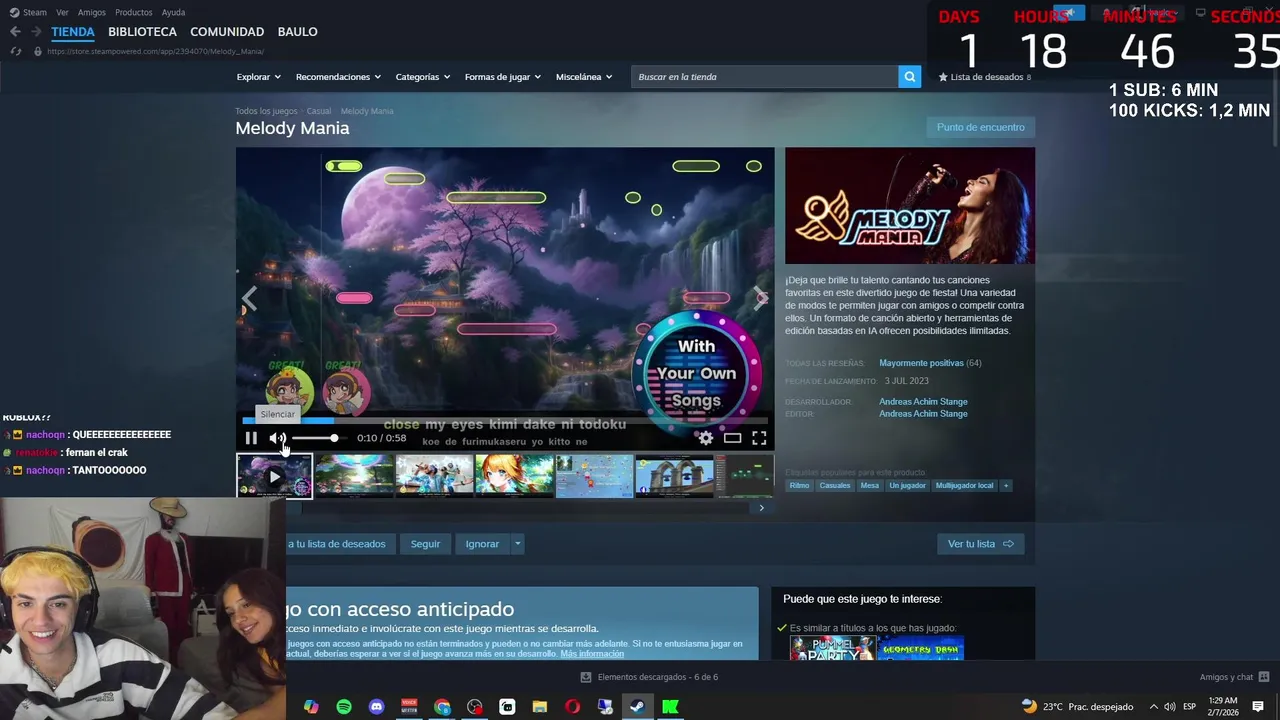The width and height of the screenshot is (1280, 720).
Task: Expand the Formas de jugar dropdown
Action: pyautogui.click(x=502, y=77)
